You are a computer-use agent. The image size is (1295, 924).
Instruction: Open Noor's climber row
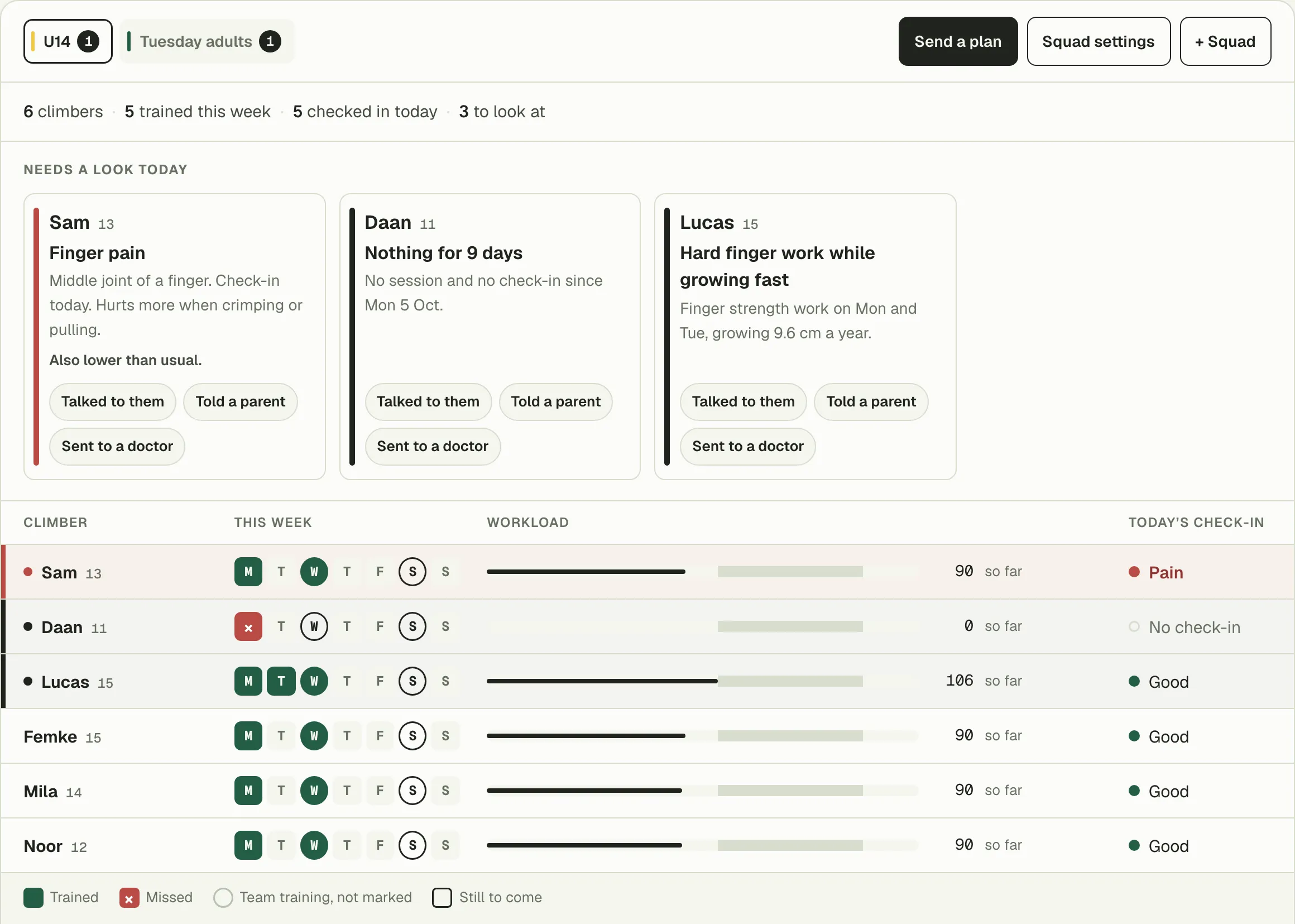(647, 845)
